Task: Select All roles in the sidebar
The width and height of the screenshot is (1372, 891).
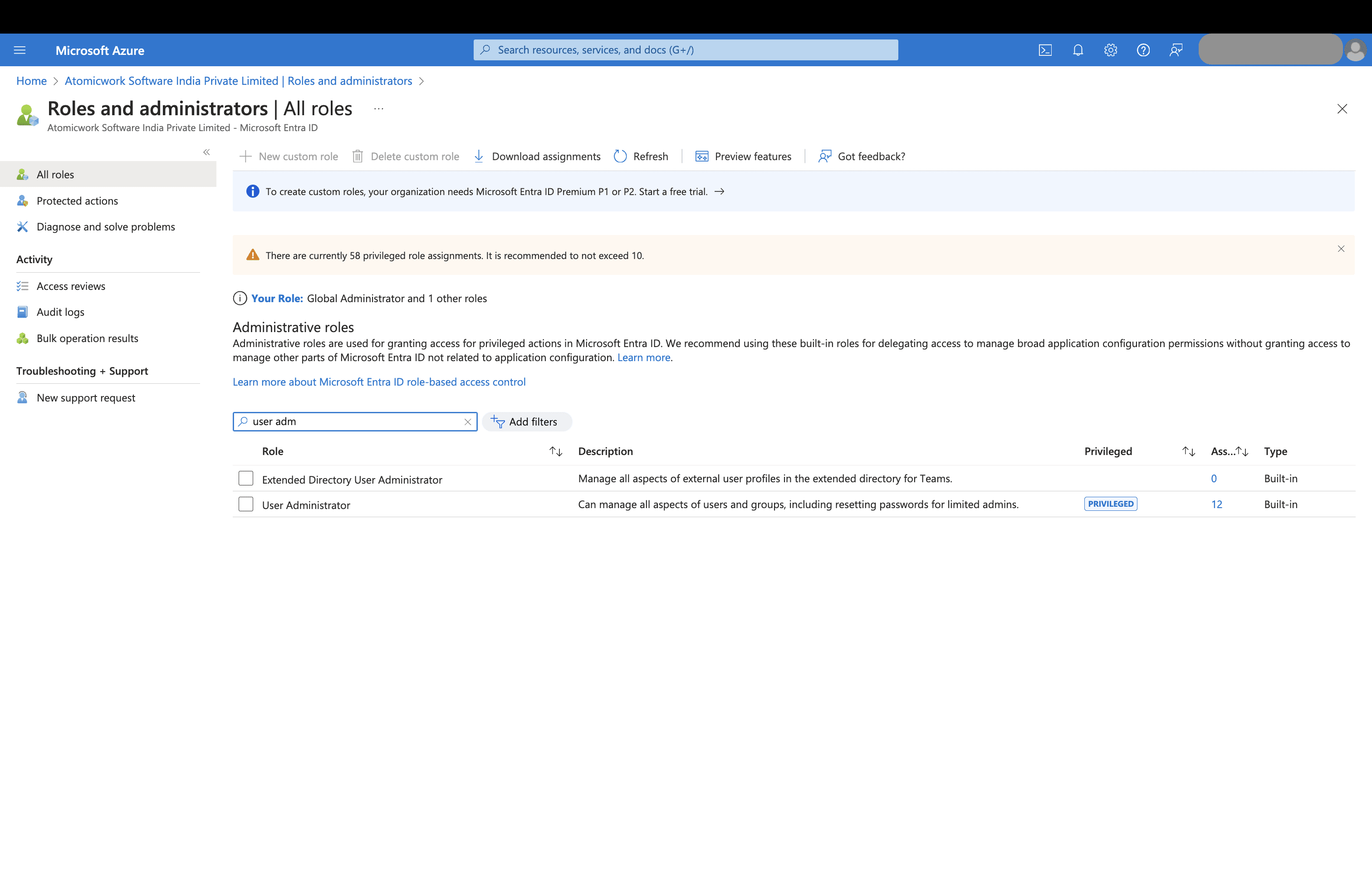Action: (x=108, y=174)
